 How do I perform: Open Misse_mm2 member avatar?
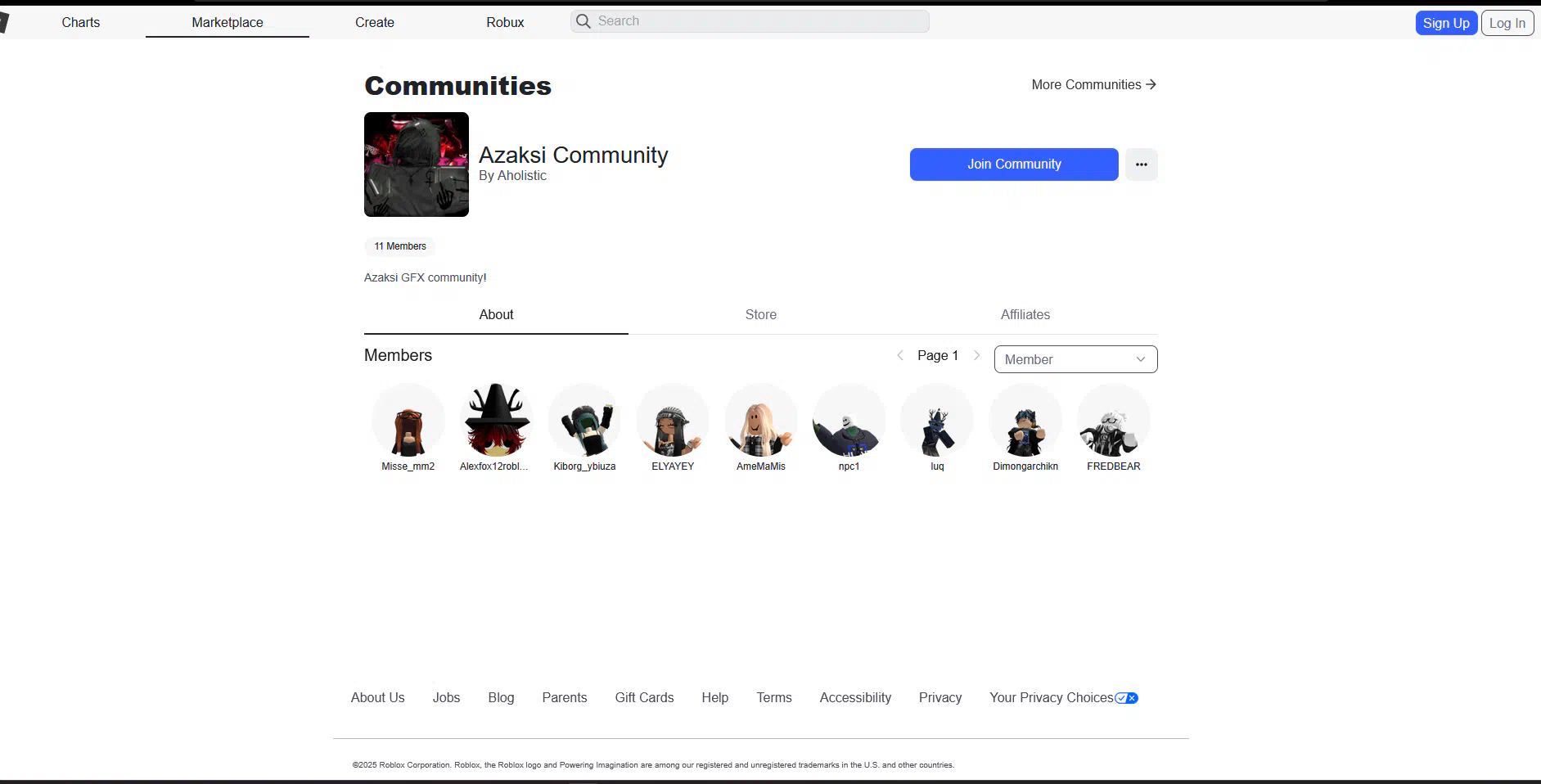408,421
